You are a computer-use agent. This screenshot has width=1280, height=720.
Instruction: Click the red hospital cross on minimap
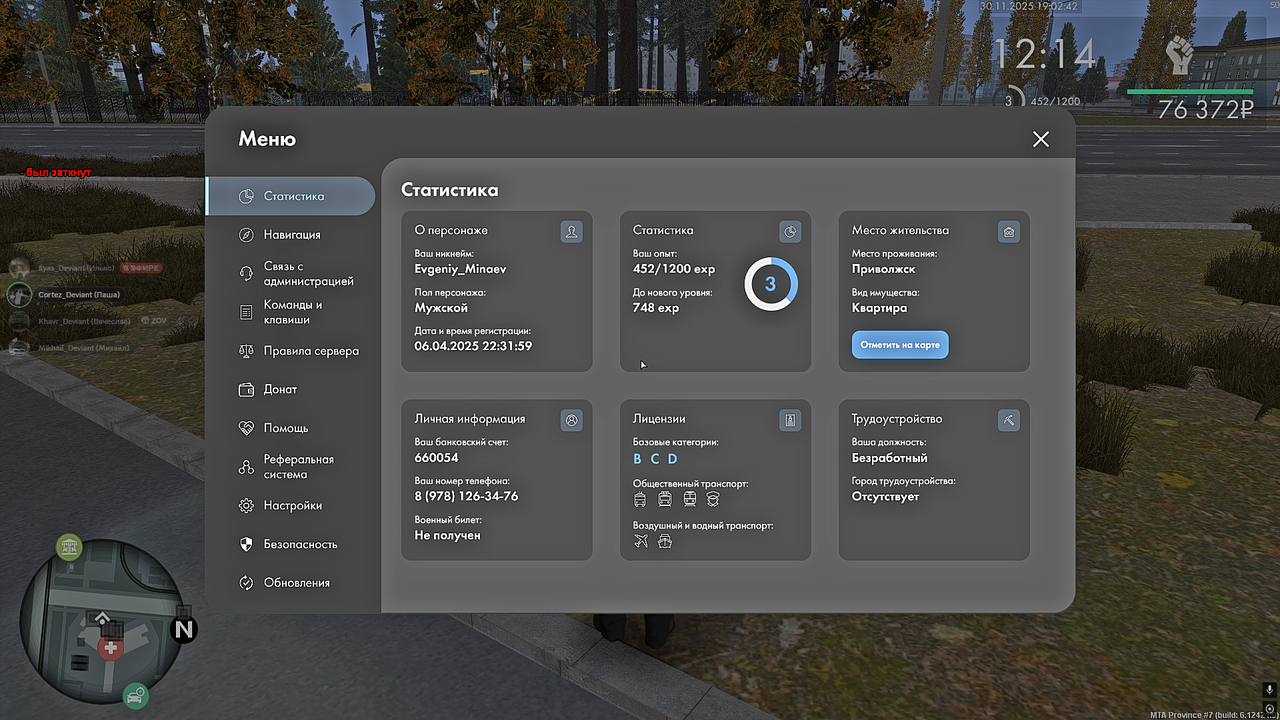pyautogui.click(x=109, y=650)
